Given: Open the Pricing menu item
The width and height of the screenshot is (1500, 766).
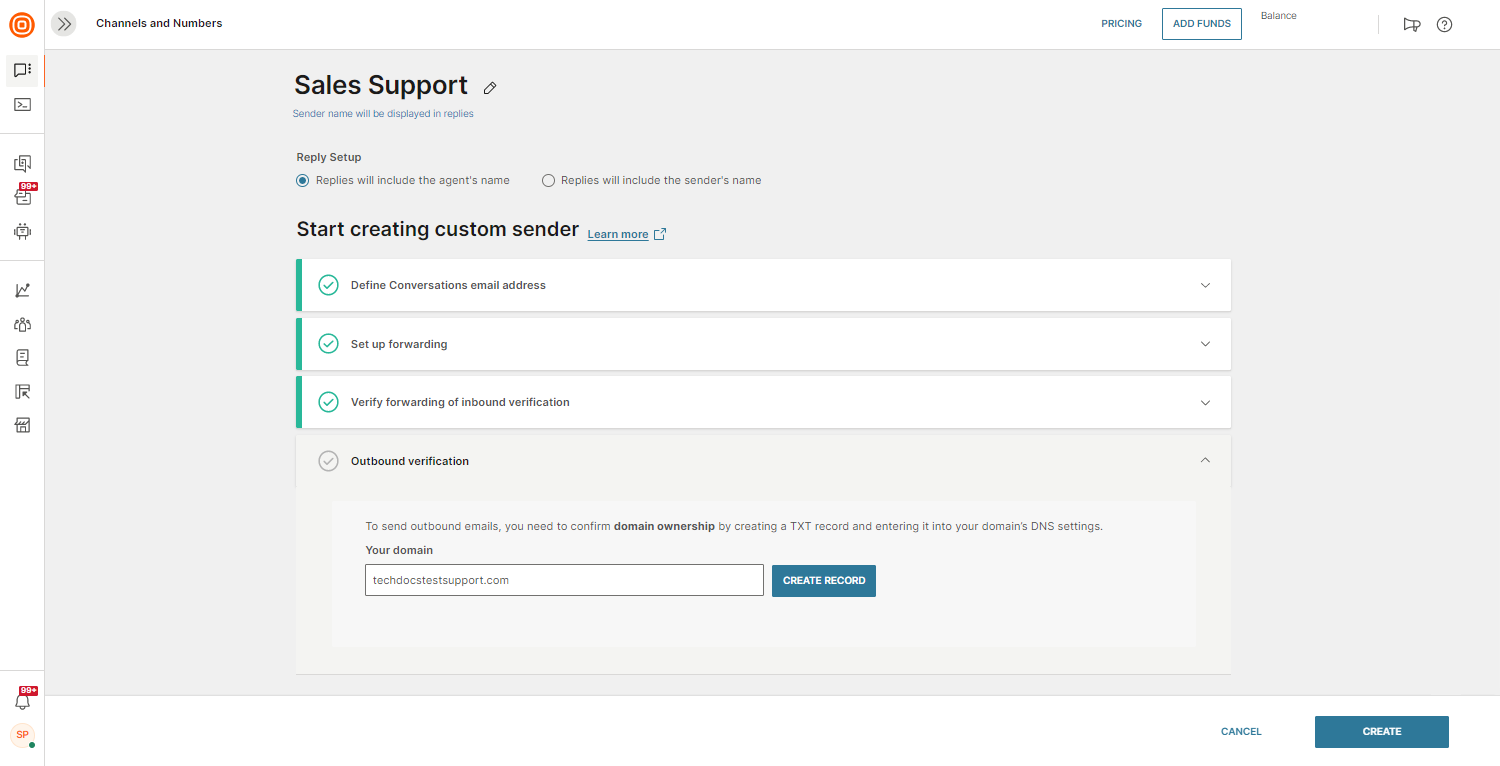Looking at the screenshot, I should [1121, 24].
